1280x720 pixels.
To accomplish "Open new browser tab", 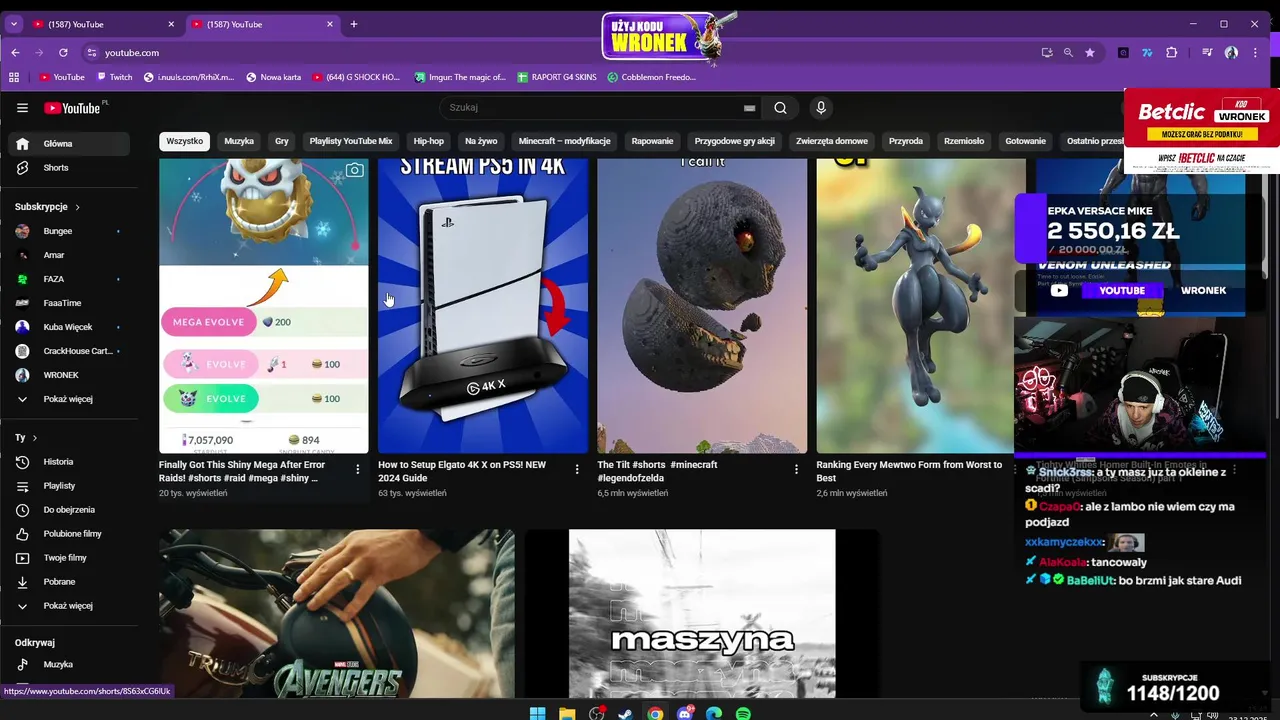I will click(354, 24).
